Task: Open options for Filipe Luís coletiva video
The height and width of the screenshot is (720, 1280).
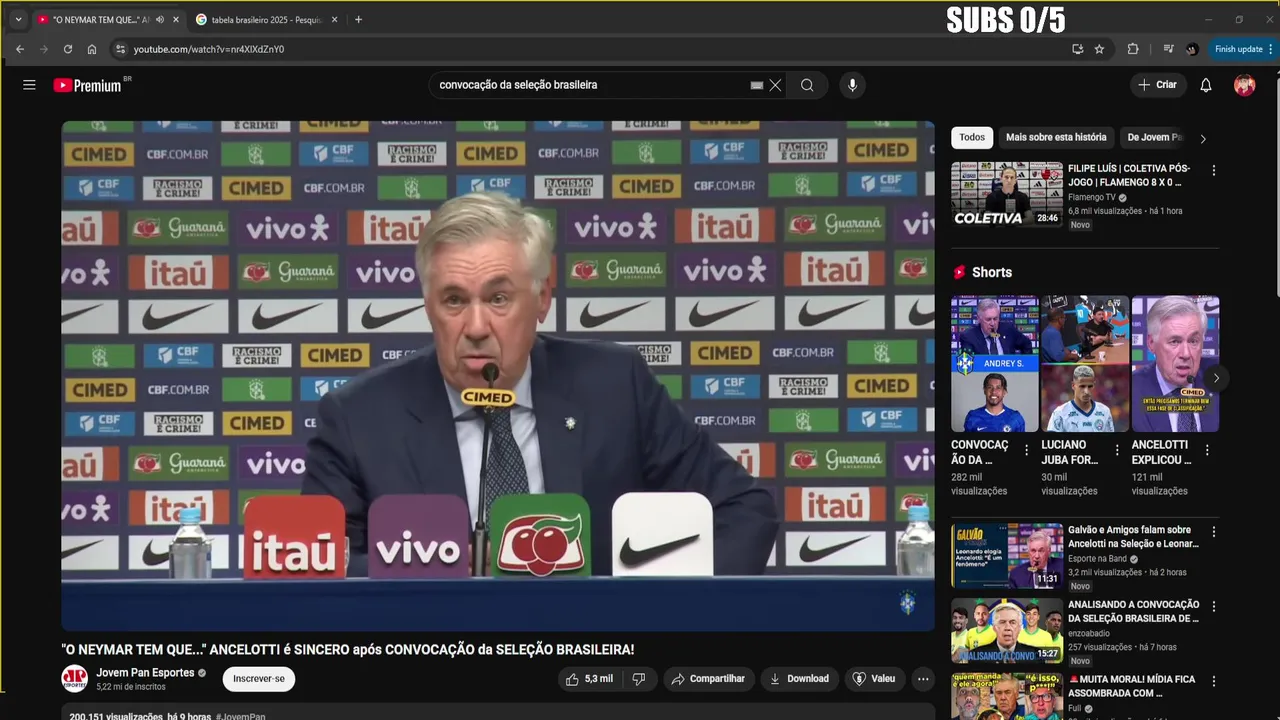Action: [1214, 171]
